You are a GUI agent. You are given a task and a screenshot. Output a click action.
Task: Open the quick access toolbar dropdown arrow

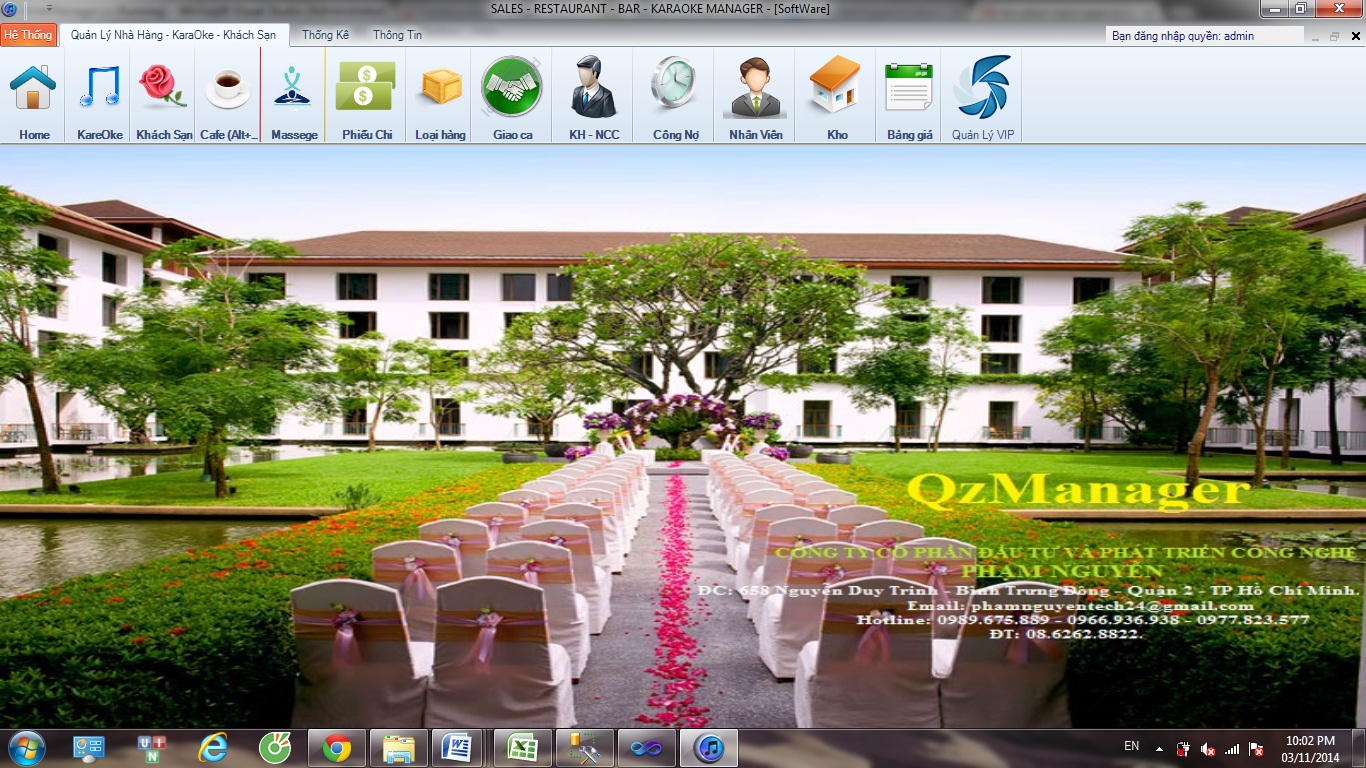pos(49,9)
